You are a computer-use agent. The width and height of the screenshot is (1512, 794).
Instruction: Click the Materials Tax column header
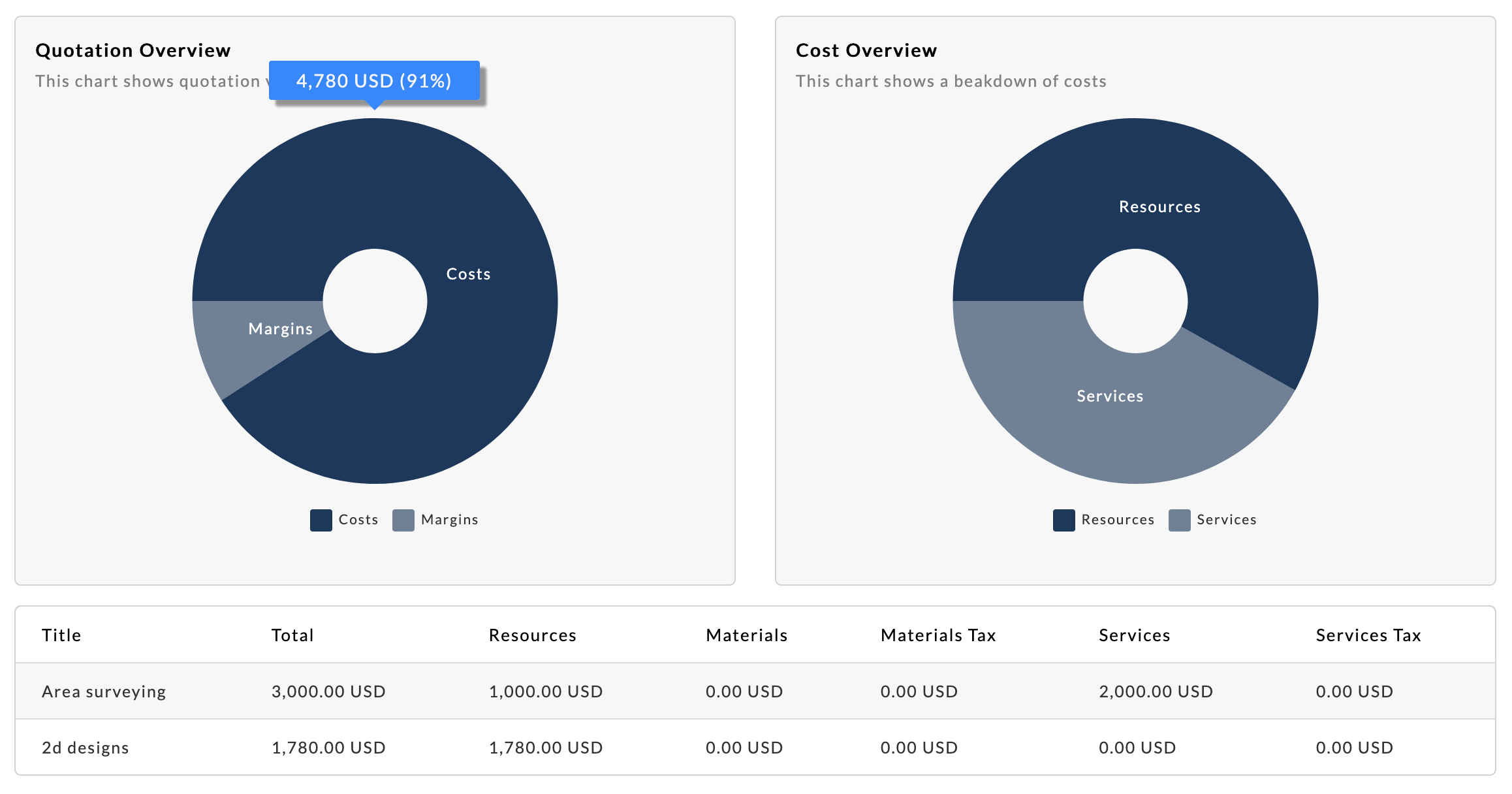click(937, 635)
